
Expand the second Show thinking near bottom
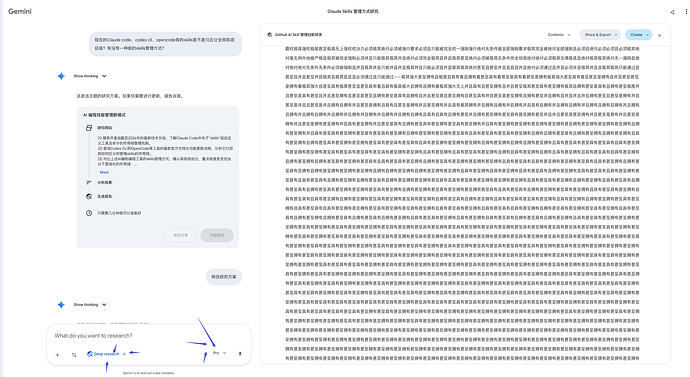(x=90, y=304)
